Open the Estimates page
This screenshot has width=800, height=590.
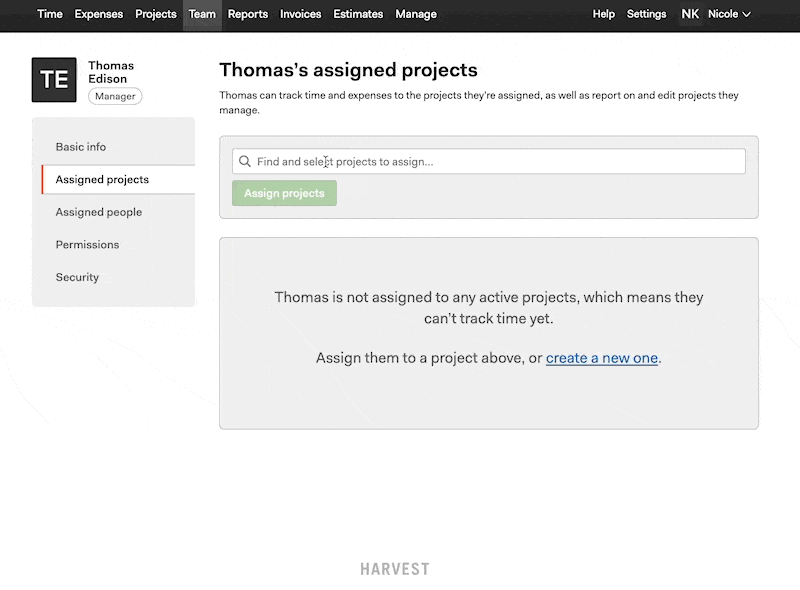(358, 14)
